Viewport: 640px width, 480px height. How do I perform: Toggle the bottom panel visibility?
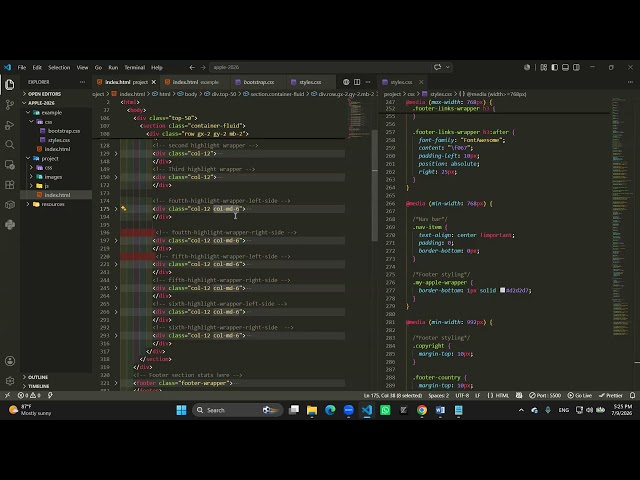(x=565, y=67)
